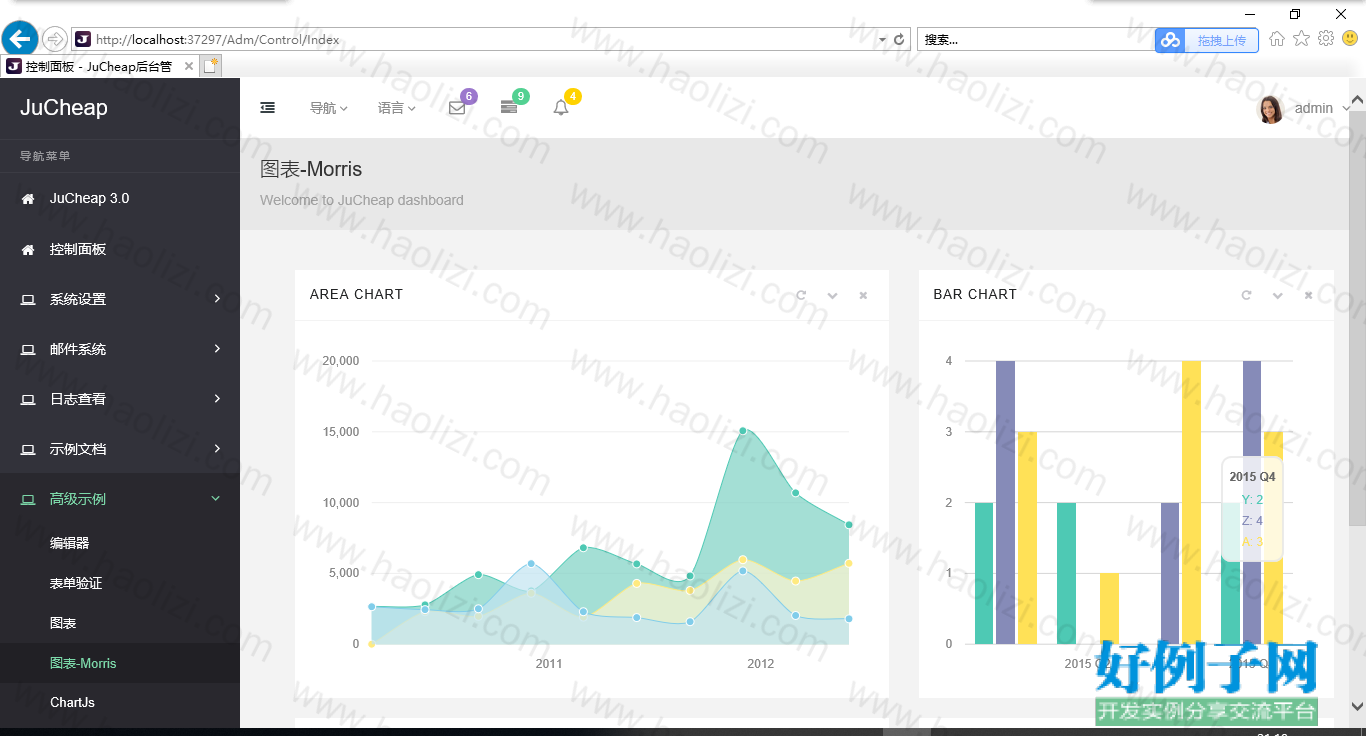
Task: Click the browser back arrow button
Action: [x=20, y=40]
